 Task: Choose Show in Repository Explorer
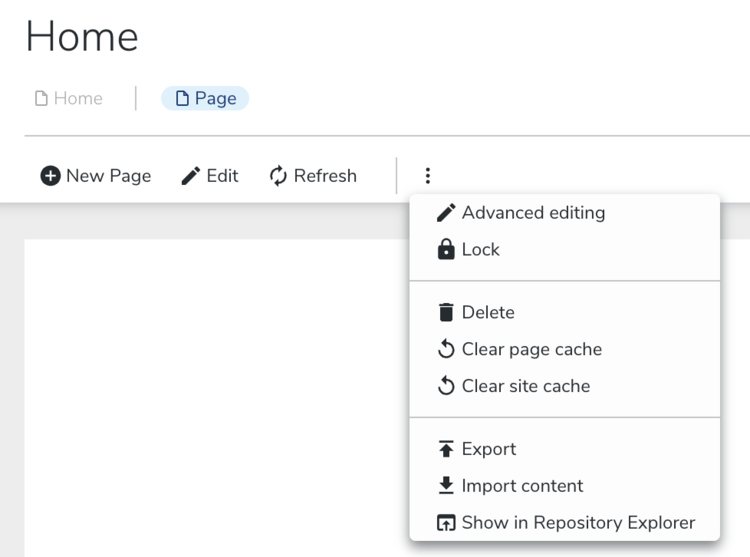[x=564, y=523]
